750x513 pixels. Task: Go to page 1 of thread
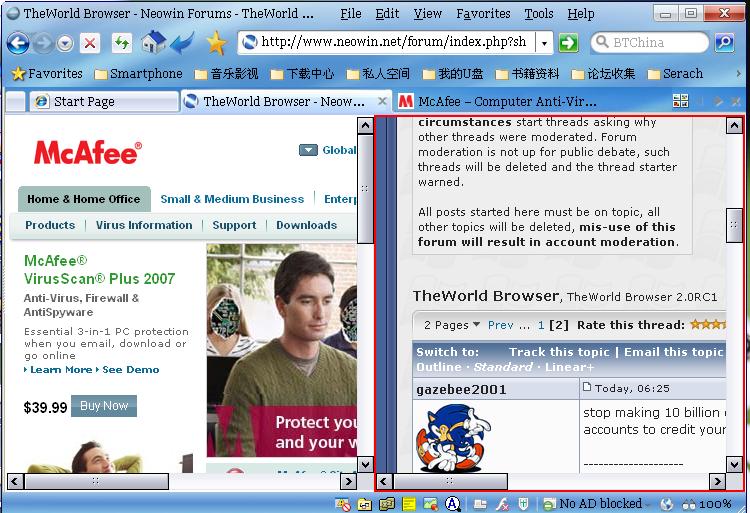pyautogui.click(x=540, y=325)
